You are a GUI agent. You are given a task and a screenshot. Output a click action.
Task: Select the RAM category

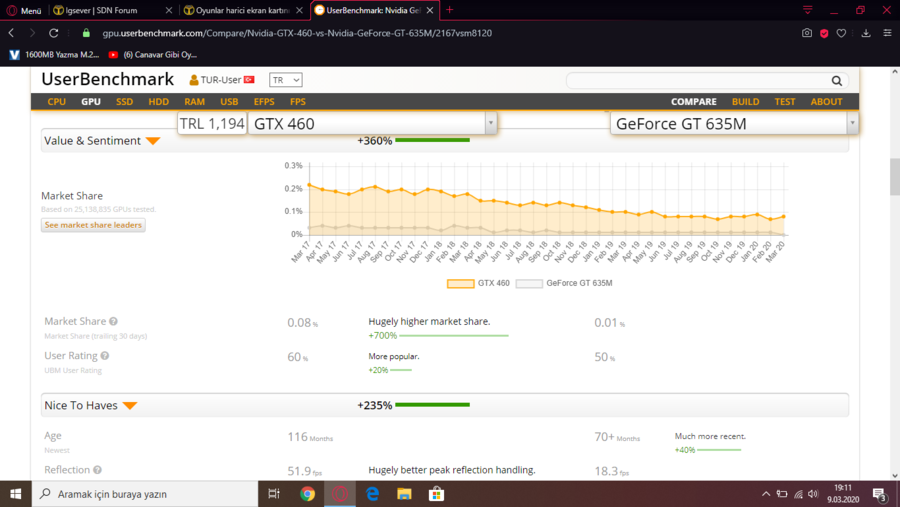pos(195,102)
